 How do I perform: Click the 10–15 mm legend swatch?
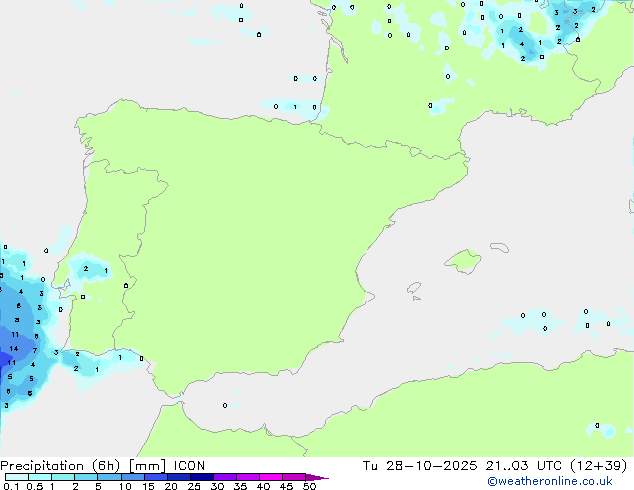point(132,477)
